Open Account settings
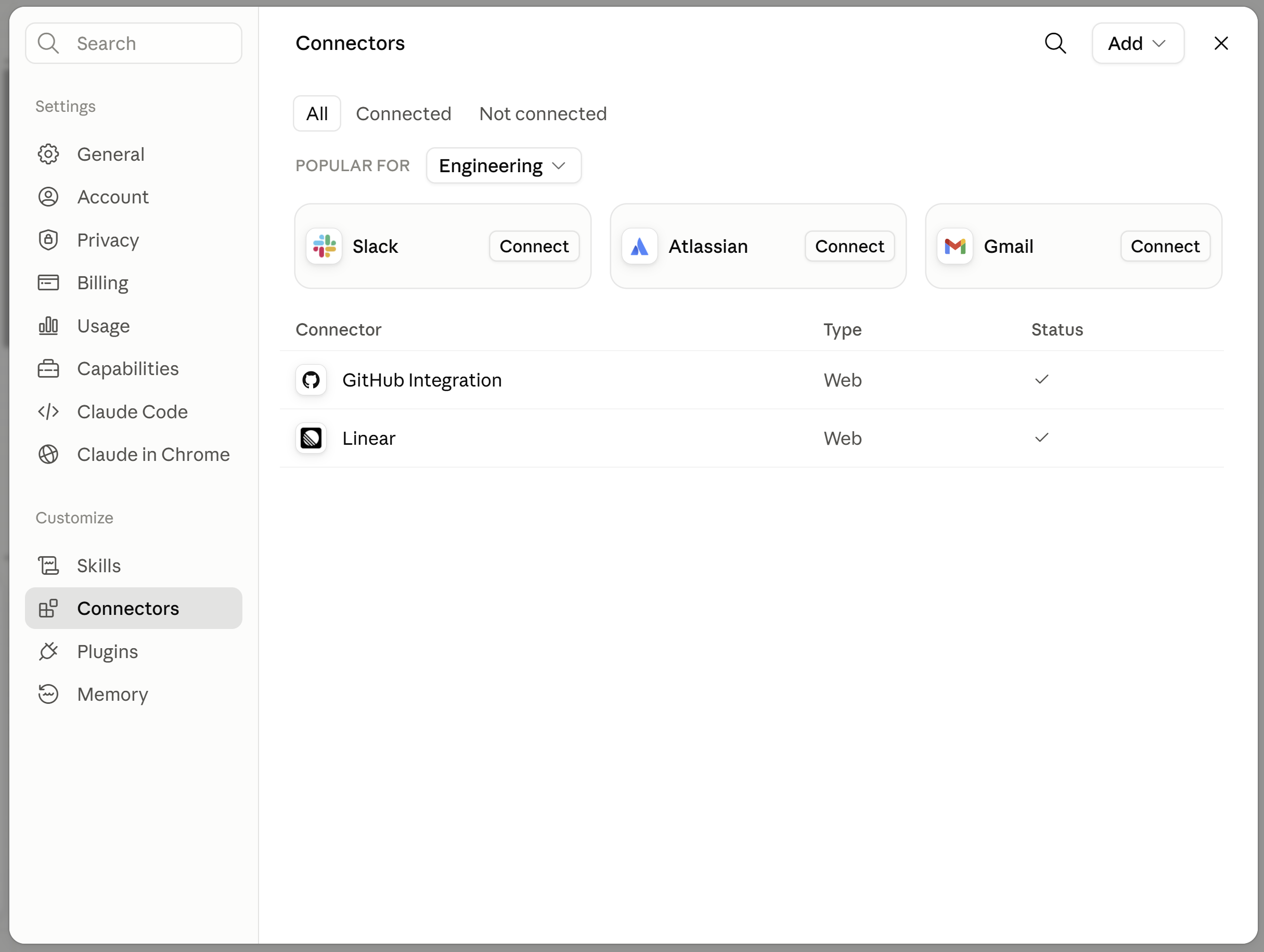The width and height of the screenshot is (1264, 952). 134,197
